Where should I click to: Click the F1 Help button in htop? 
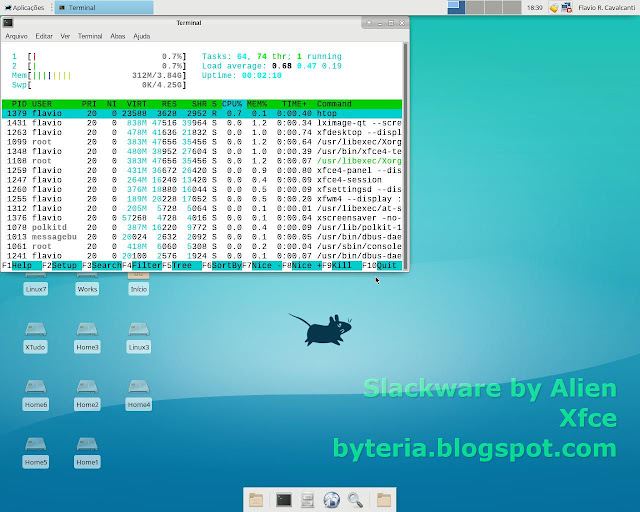tap(22, 265)
